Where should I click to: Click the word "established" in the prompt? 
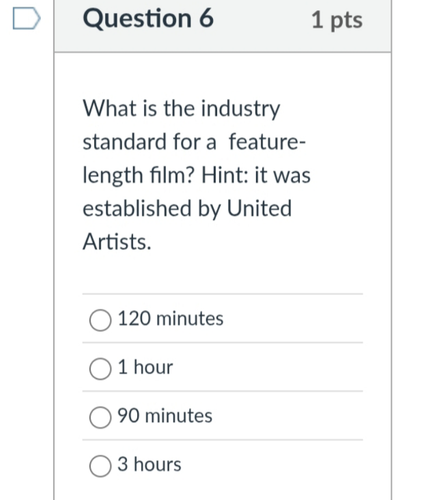(137, 208)
